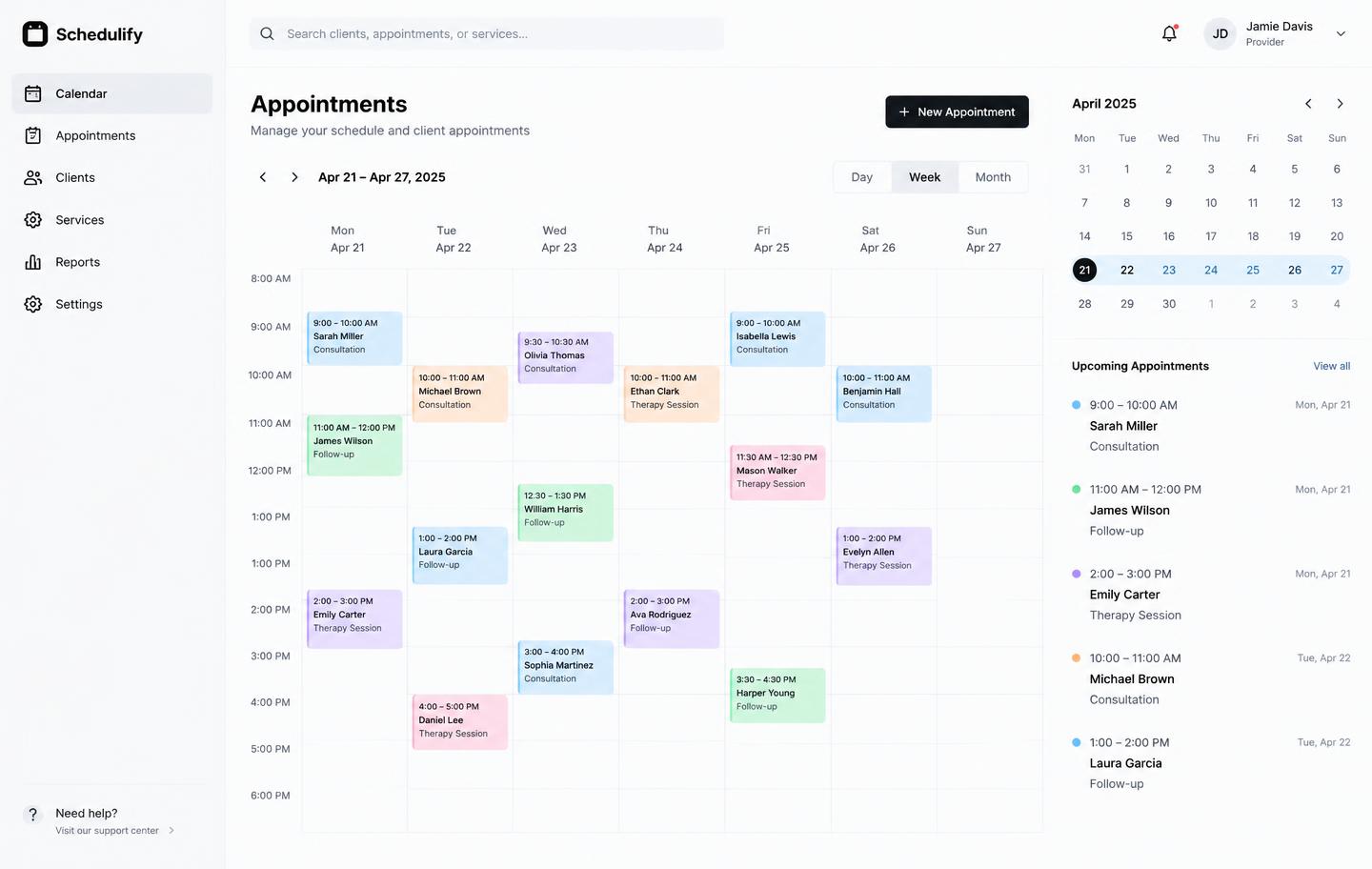Focus the search clients input field
The height and width of the screenshot is (869, 1372).
click(487, 33)
